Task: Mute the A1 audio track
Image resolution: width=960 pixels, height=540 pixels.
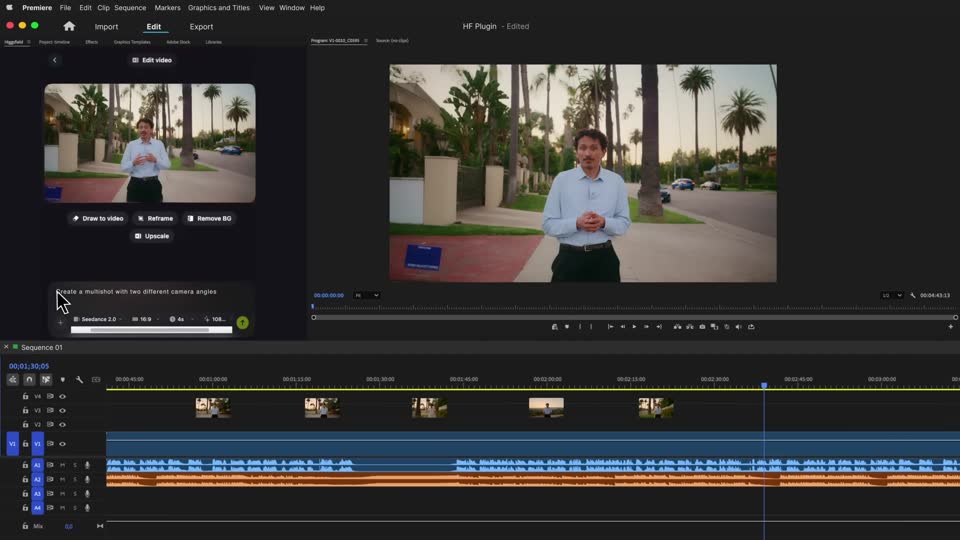Action: coord(62,465)
